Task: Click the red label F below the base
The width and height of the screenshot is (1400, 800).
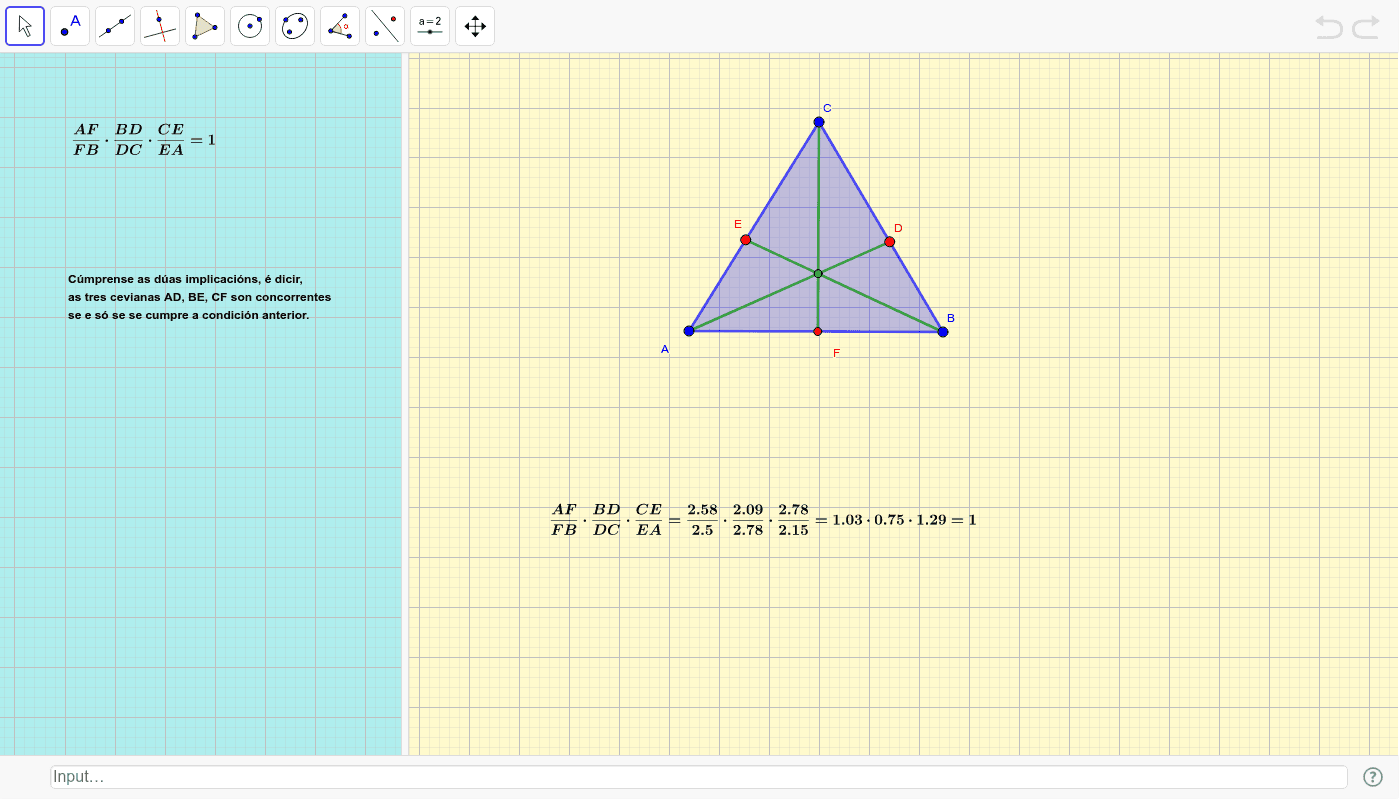Action: (837, 353)
